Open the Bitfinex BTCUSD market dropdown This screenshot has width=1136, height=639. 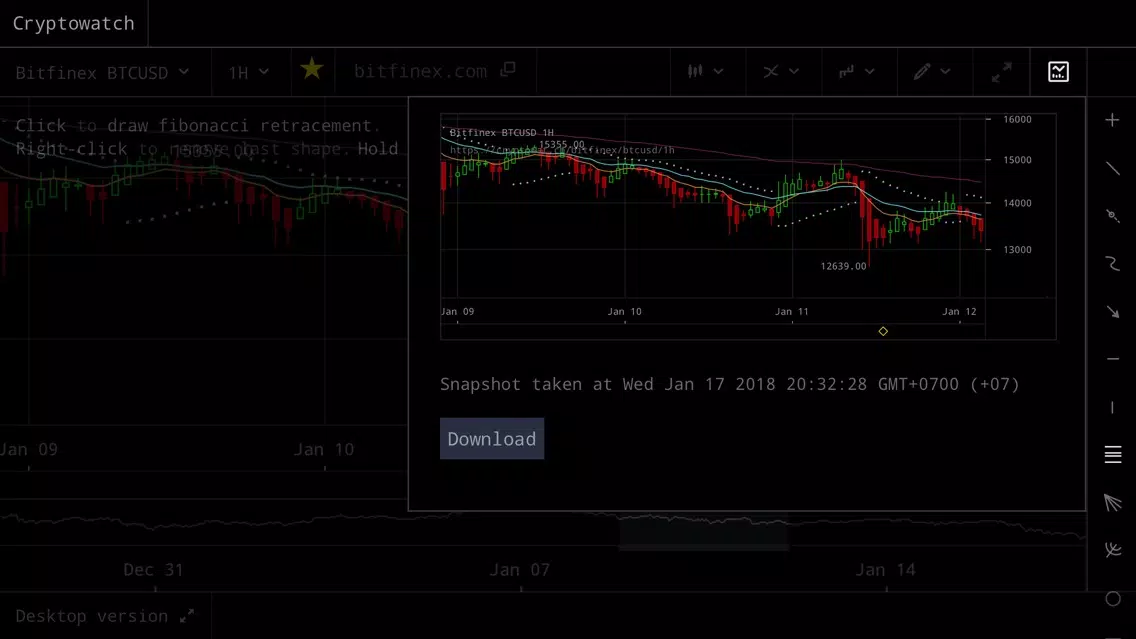click(x=102, y=72)
